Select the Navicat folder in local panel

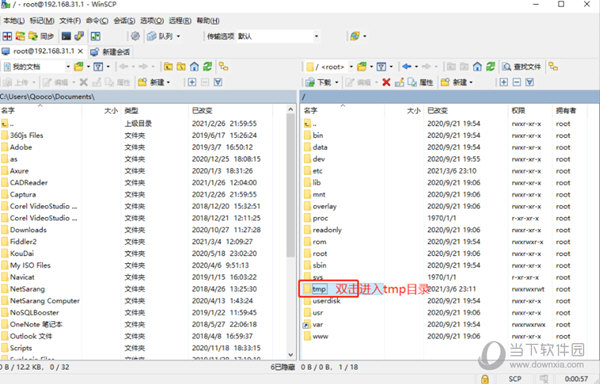(x=22, y=277)
